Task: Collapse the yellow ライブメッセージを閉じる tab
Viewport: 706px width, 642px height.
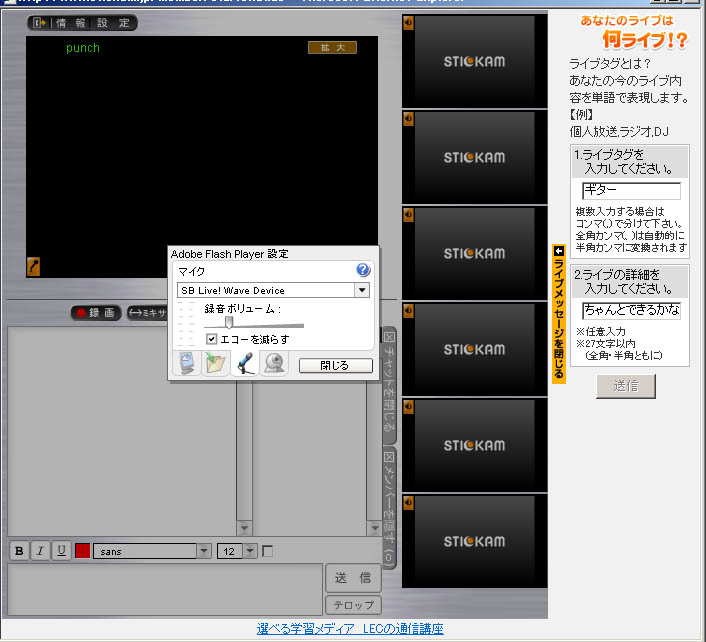Action: [559, 314]
